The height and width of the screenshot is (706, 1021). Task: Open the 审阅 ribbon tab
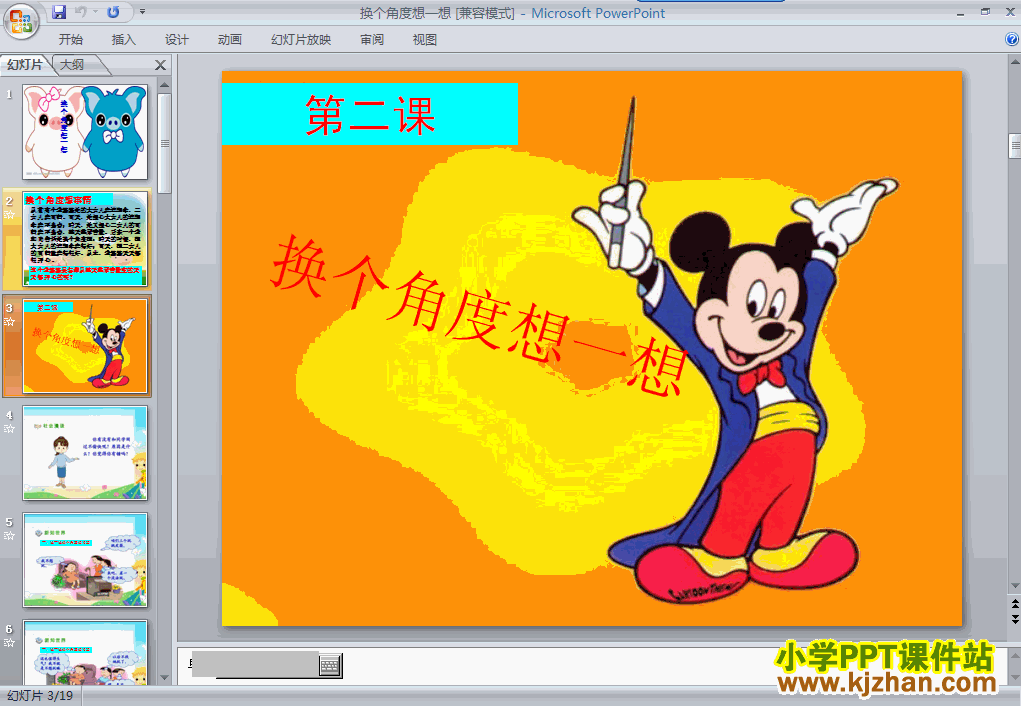[372, 40]
